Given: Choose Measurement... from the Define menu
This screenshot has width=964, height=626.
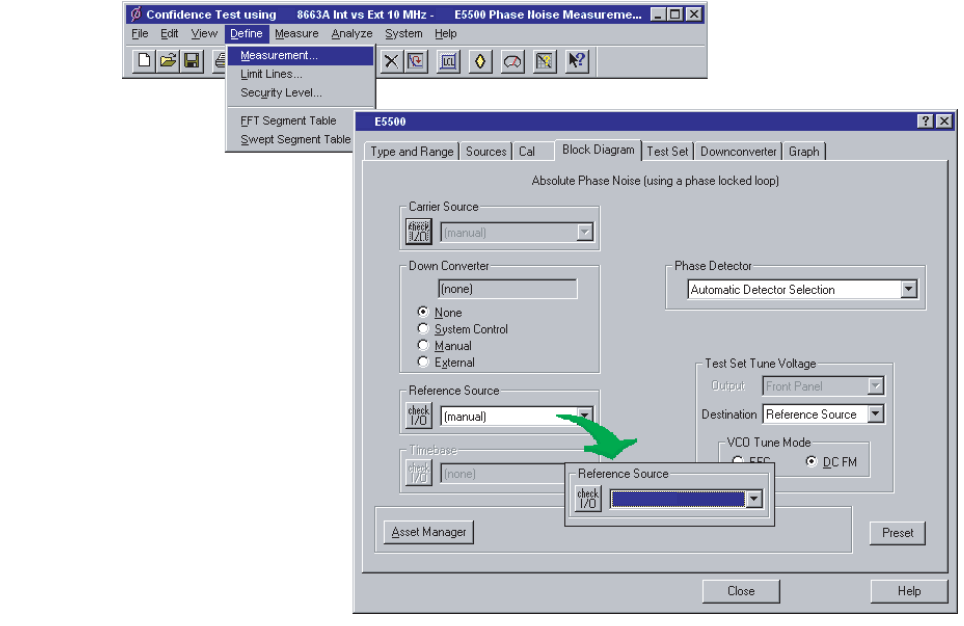Looking at the screenshot, I should click(x=301, y=55).
